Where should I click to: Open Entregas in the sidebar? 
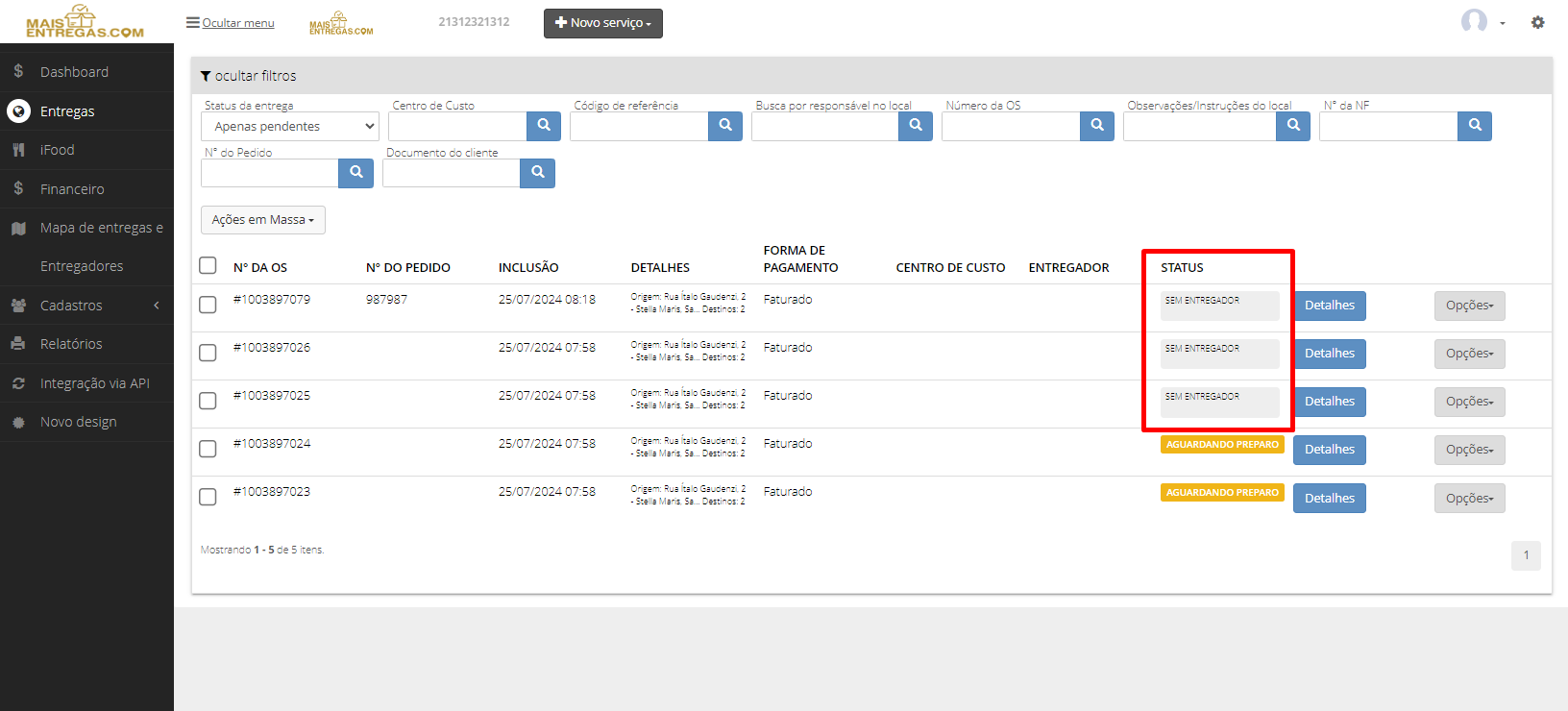(86, 111)
